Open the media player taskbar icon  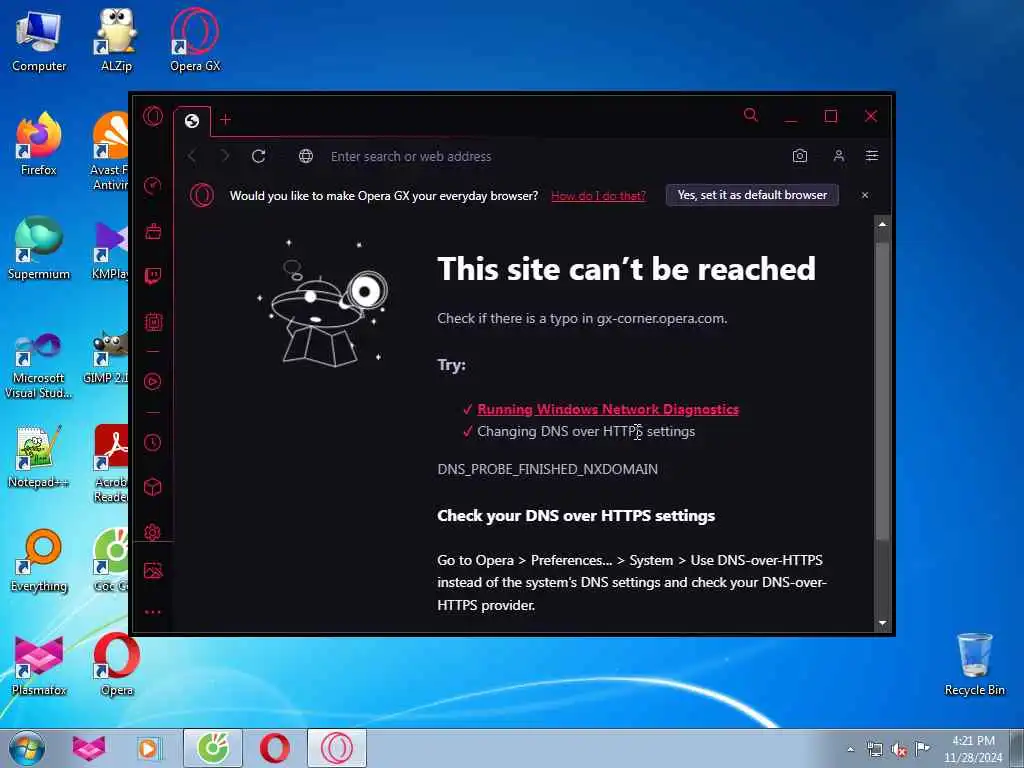(x=148, y=748)
